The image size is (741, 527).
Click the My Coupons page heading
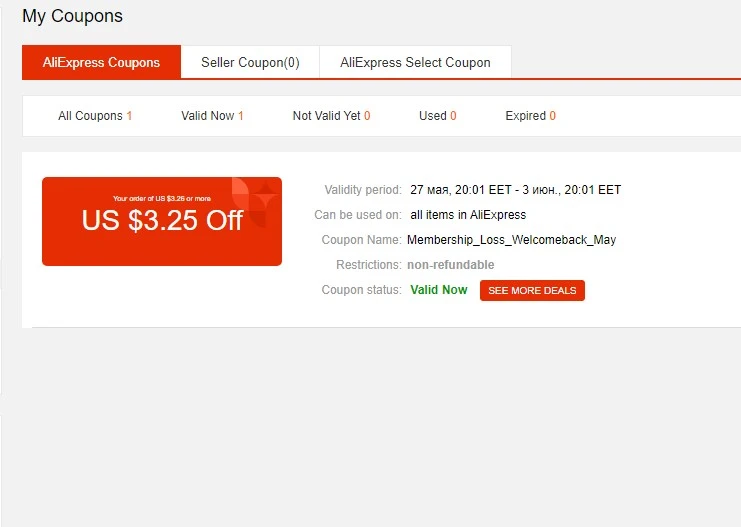click(72, 16)
